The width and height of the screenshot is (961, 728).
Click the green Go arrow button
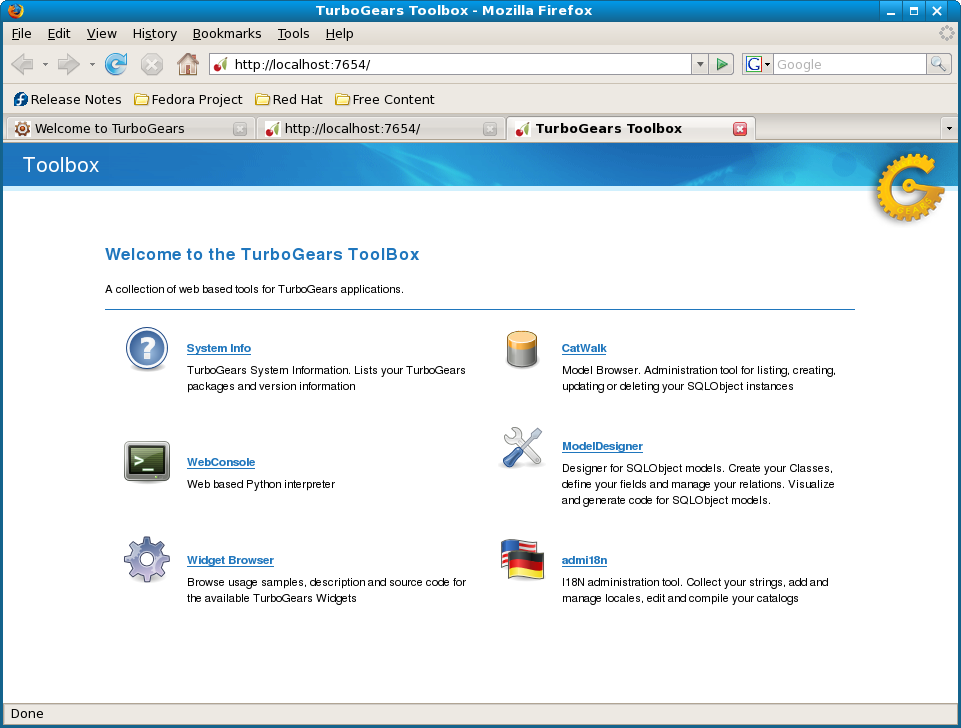(722, 64)
